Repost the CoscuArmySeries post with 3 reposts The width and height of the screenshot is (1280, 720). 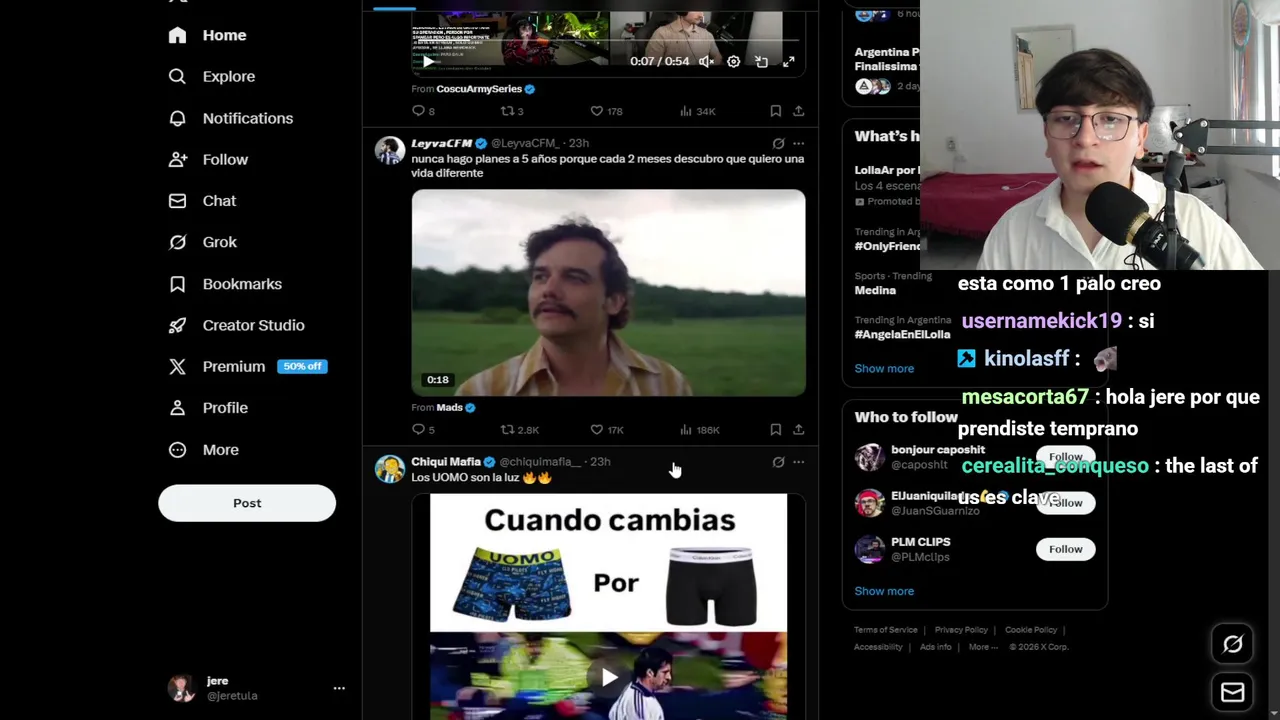(512, 111)
